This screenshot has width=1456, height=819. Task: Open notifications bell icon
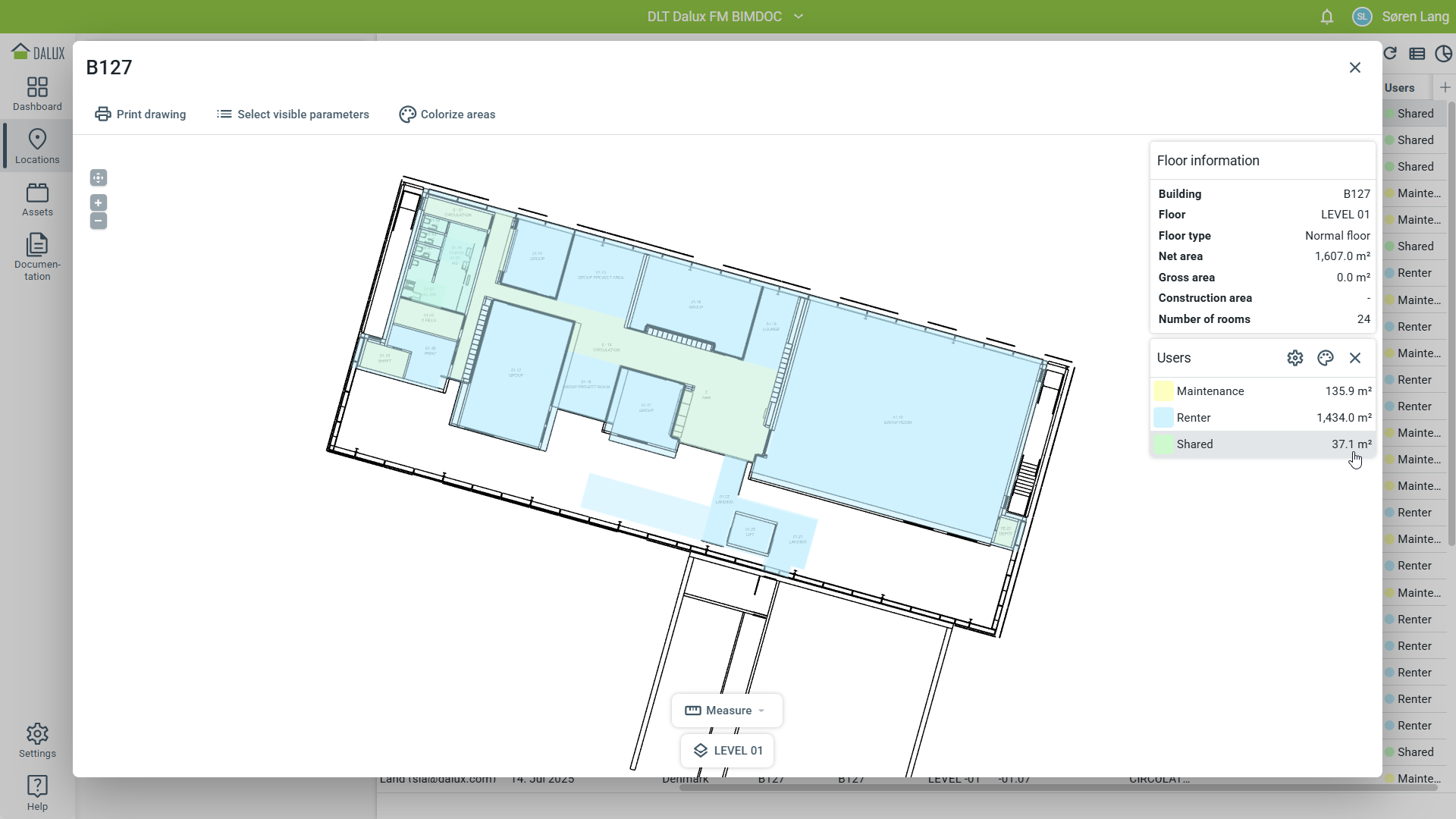click(1327, 17)
